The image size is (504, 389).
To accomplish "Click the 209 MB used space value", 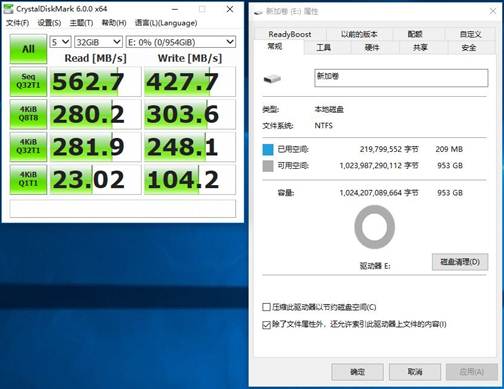I will [x=449, y=149].
